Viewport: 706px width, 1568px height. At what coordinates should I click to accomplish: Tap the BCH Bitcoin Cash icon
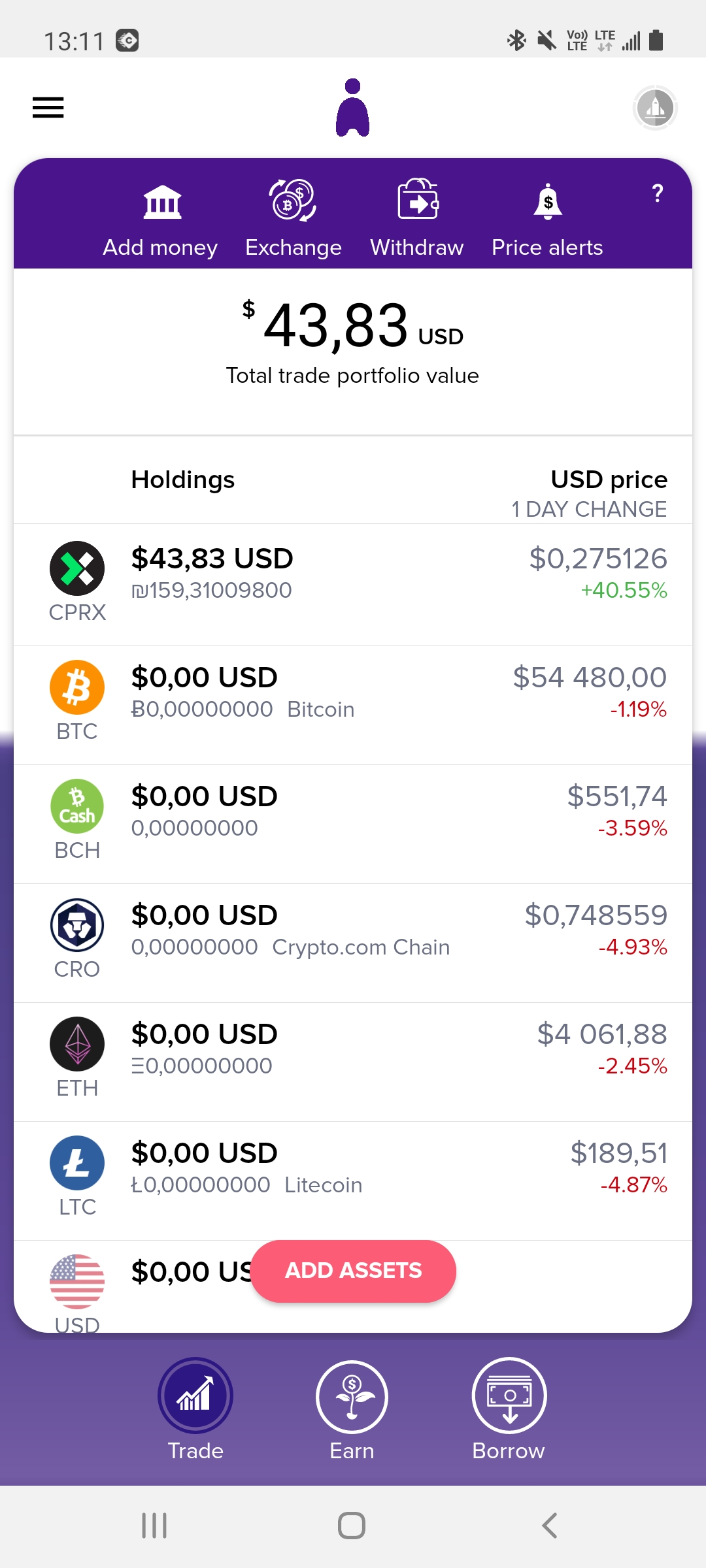click(77, 806)
